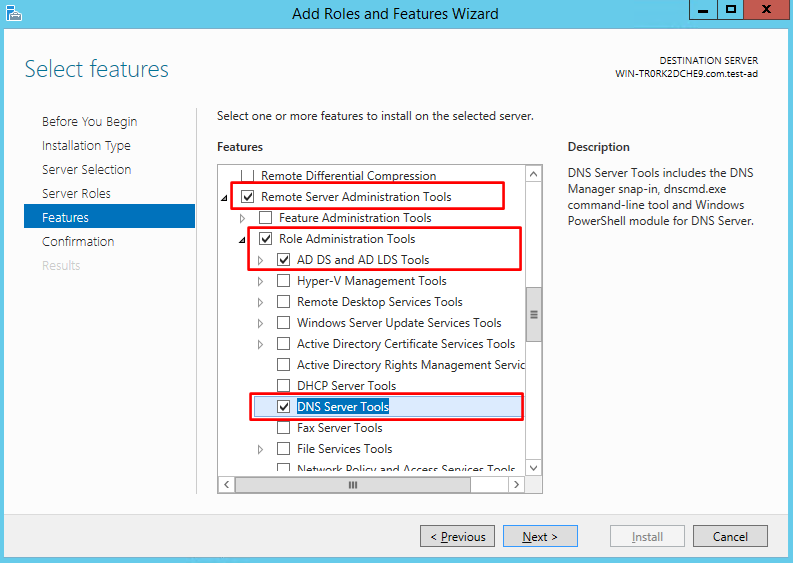Select the Remote Desktop Services Tools item

coord(379,302)
